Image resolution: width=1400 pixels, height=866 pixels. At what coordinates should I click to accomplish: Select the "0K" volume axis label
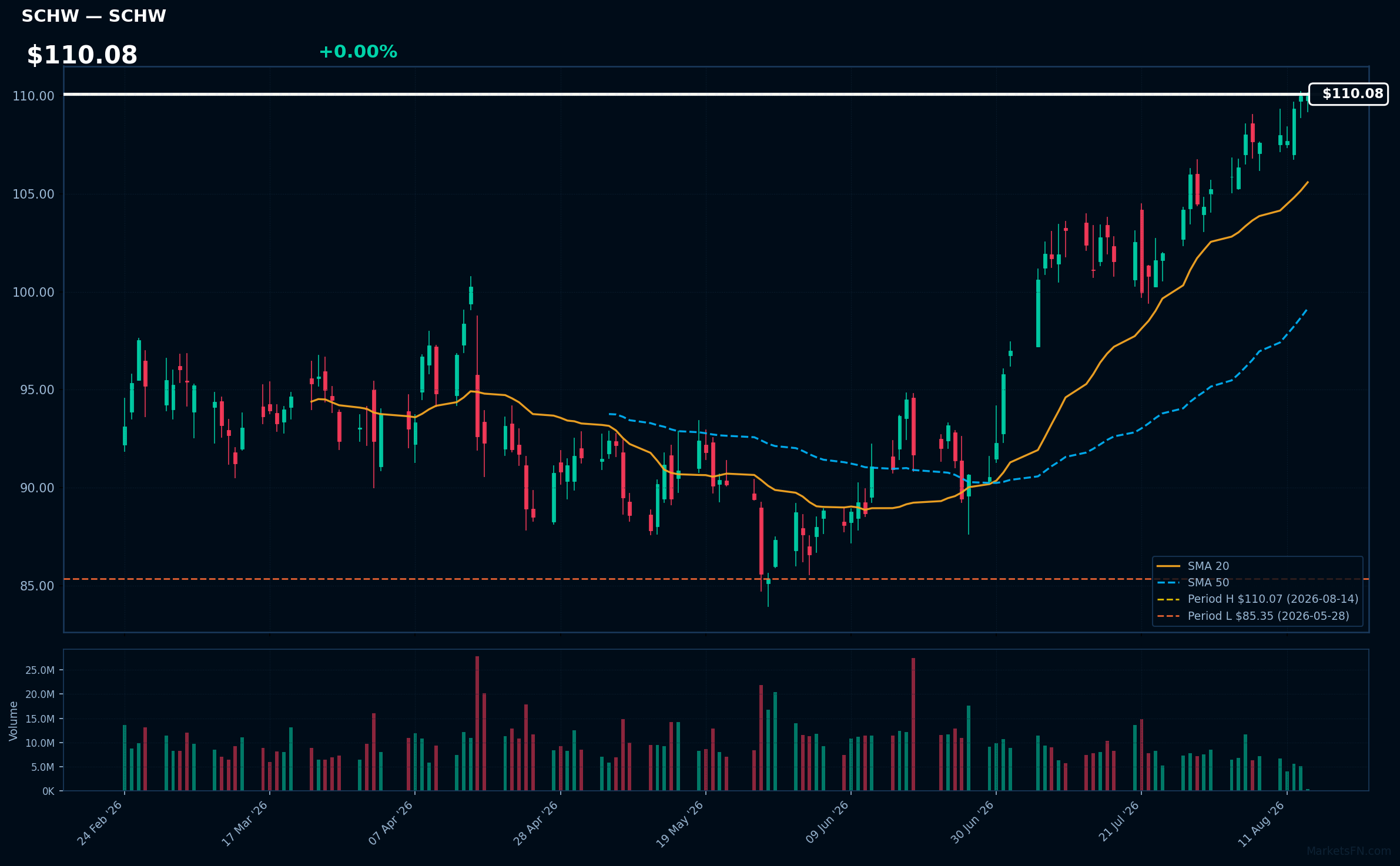click(48, 791)
